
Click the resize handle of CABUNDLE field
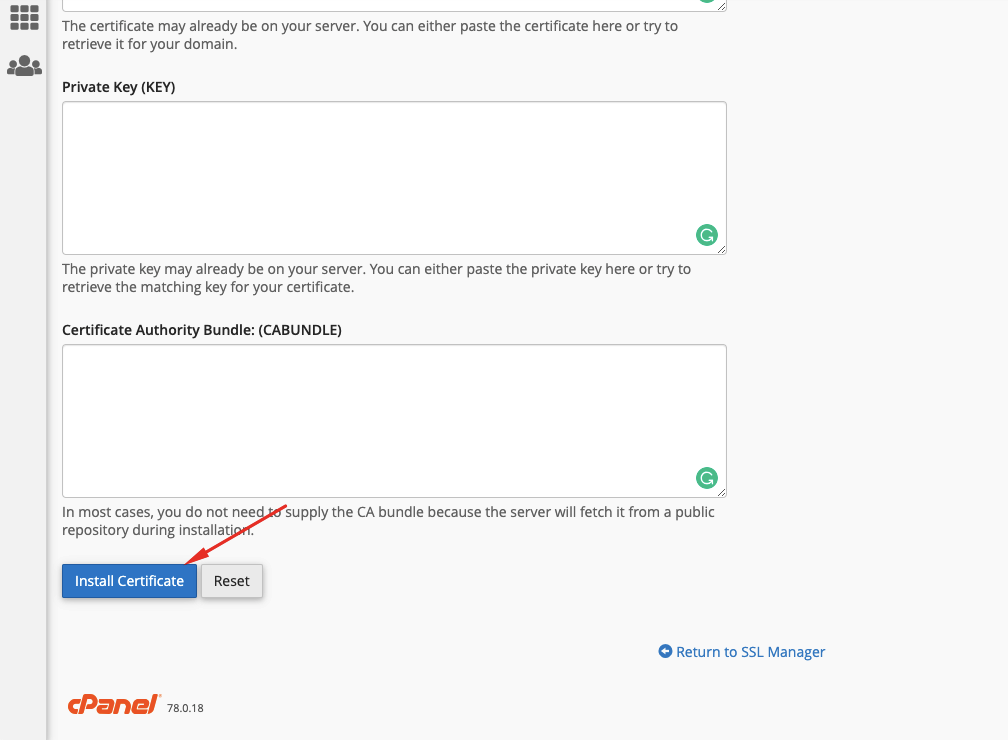click(721, 492)
